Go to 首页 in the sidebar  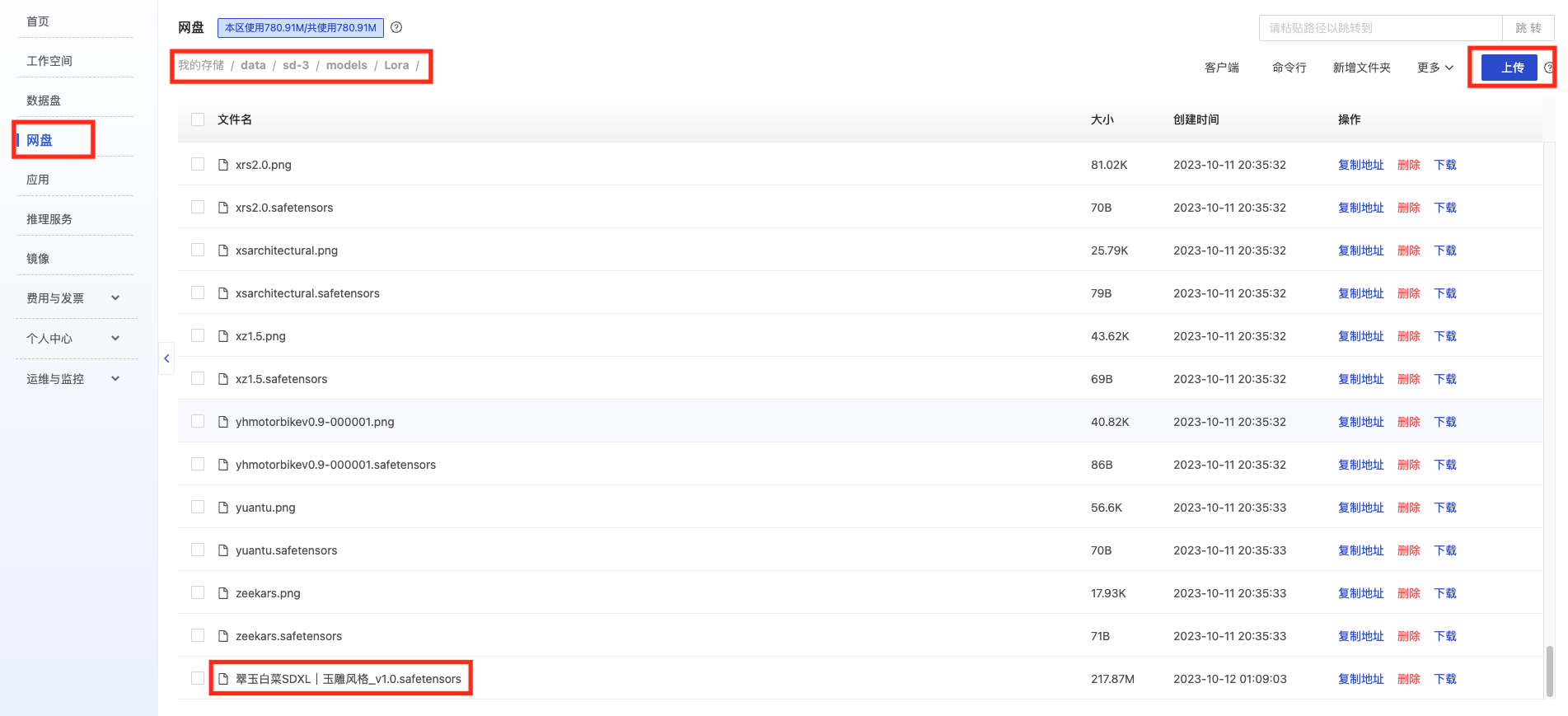point(38,21)
